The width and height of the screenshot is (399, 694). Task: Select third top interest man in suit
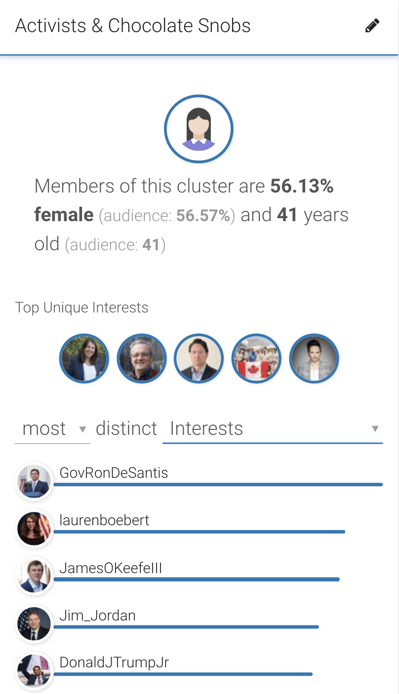(x=199, y=358)
